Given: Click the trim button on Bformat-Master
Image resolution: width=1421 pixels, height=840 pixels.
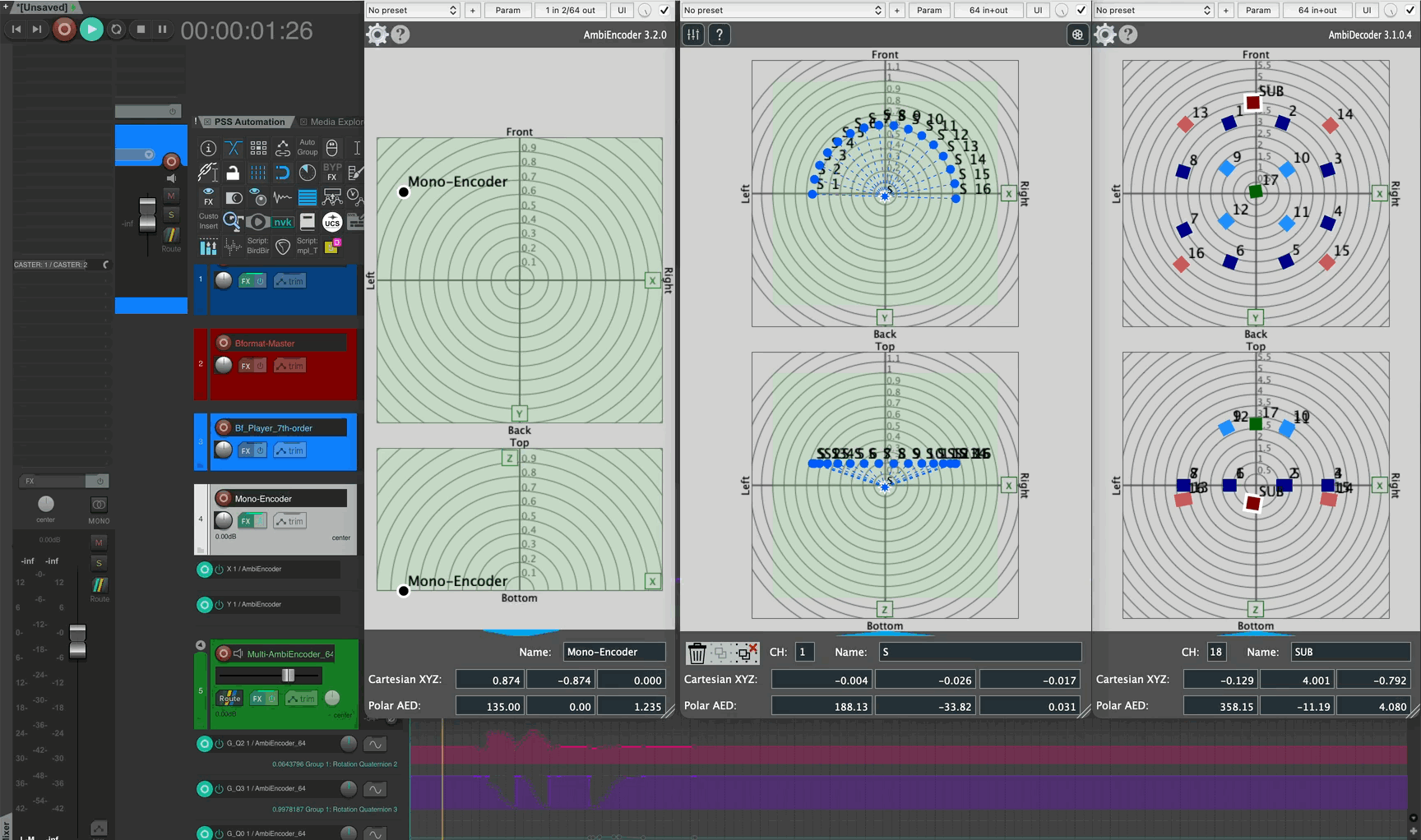Looking at the screenshot, I should 289,365.
